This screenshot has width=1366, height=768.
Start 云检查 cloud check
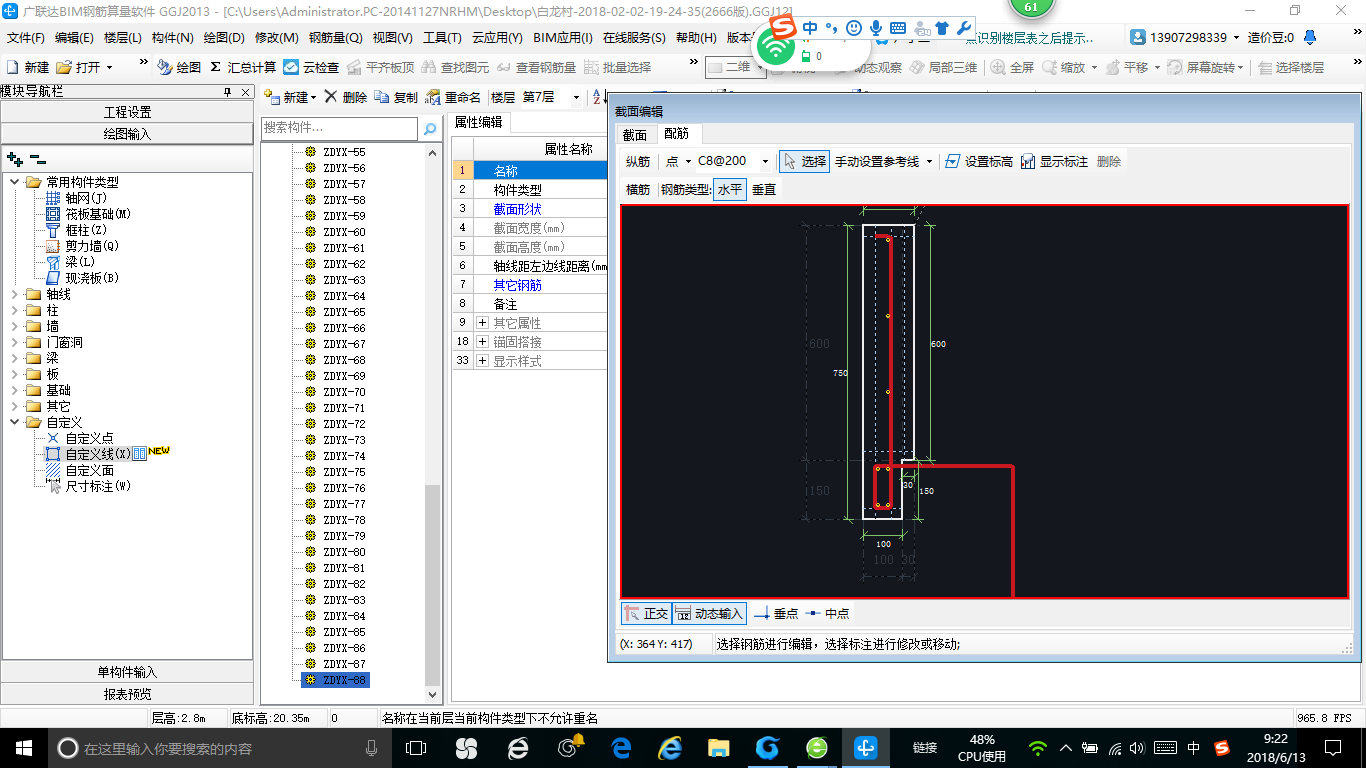click(311, 67)
